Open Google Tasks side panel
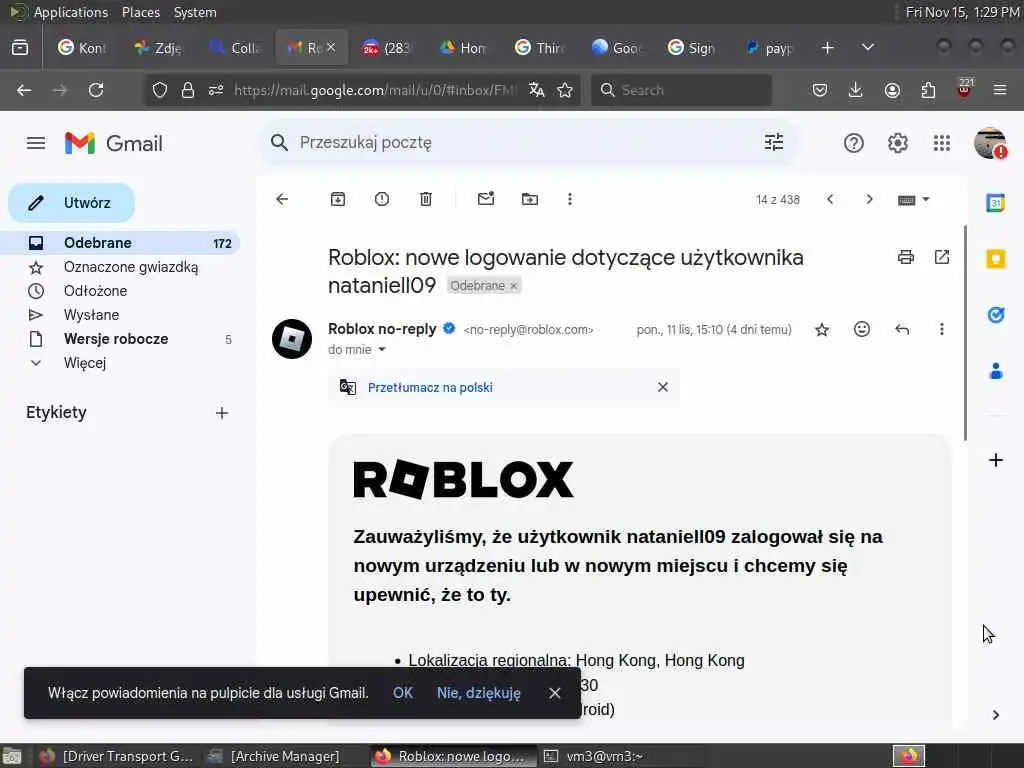The width and height of the screenshot is (1024, 768). pos(996,315)
